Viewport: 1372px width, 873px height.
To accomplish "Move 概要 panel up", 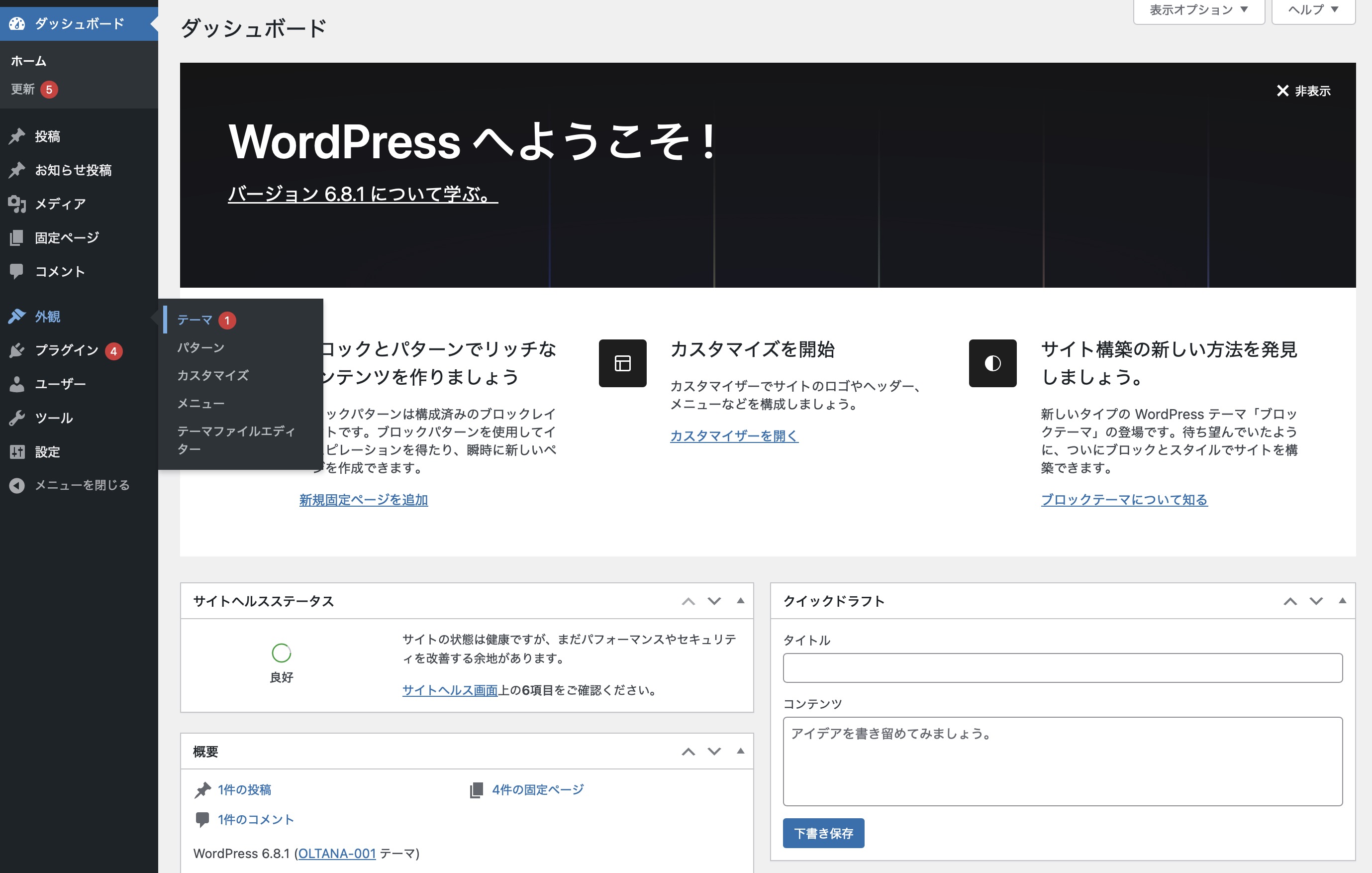I will (x=688, y=752).
